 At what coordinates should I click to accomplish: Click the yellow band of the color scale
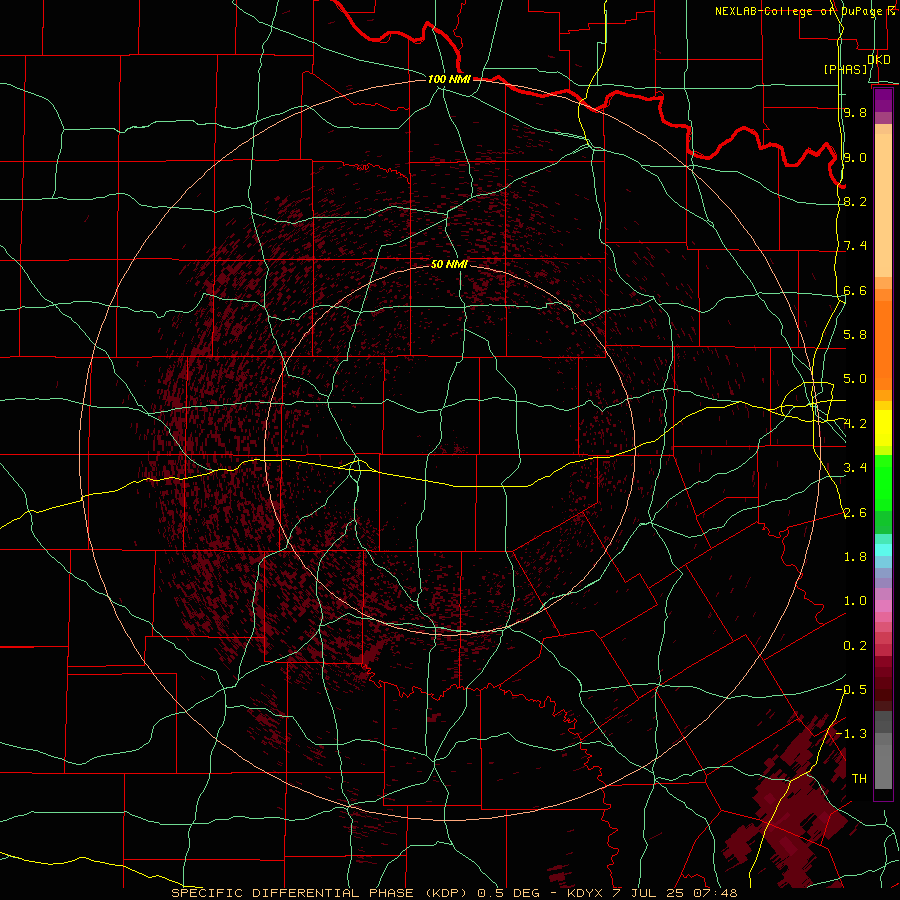coord(883,428)
